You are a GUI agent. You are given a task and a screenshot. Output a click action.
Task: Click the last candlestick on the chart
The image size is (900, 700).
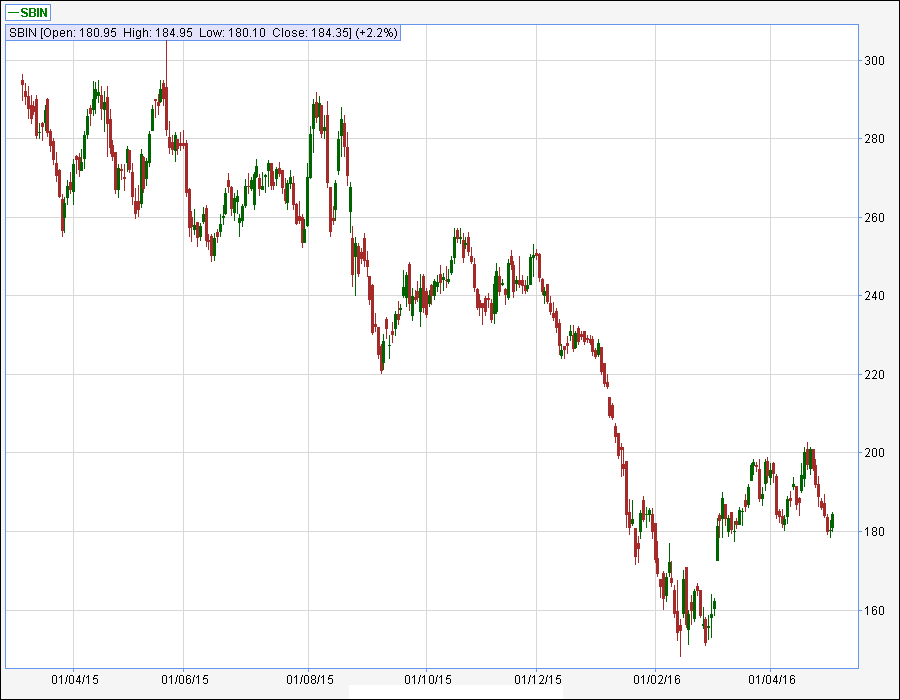coord(832,521)
